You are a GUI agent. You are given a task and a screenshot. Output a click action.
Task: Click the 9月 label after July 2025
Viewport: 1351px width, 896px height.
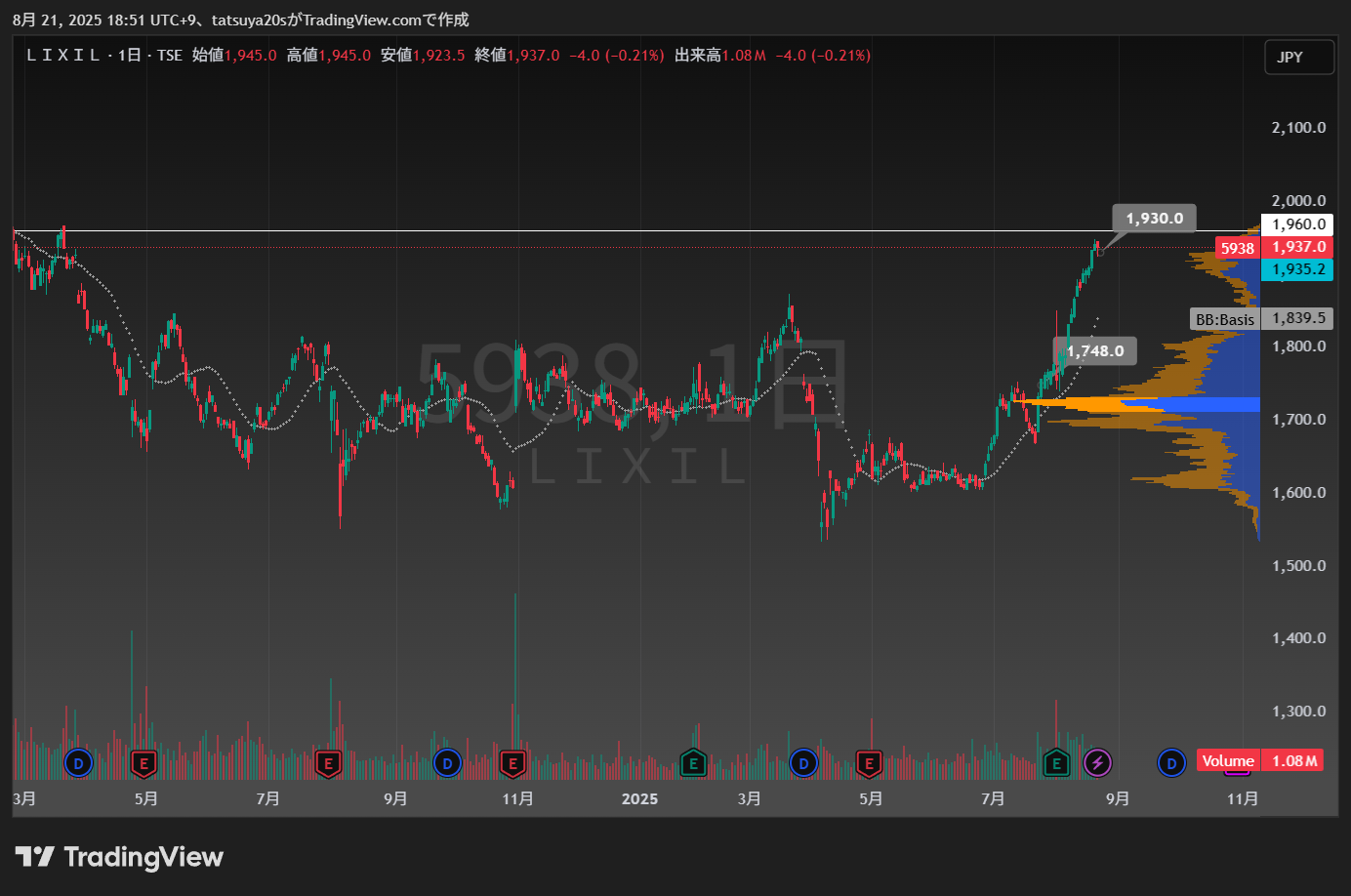point(1118,799)
